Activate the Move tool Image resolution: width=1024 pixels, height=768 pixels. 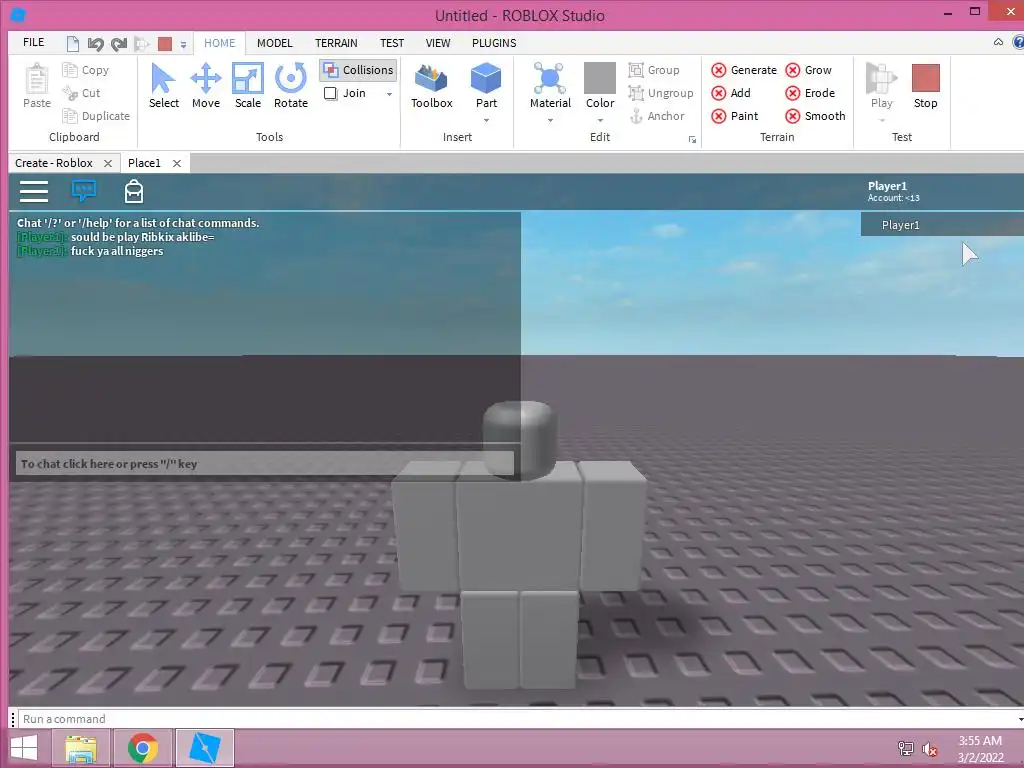point(206,86)
